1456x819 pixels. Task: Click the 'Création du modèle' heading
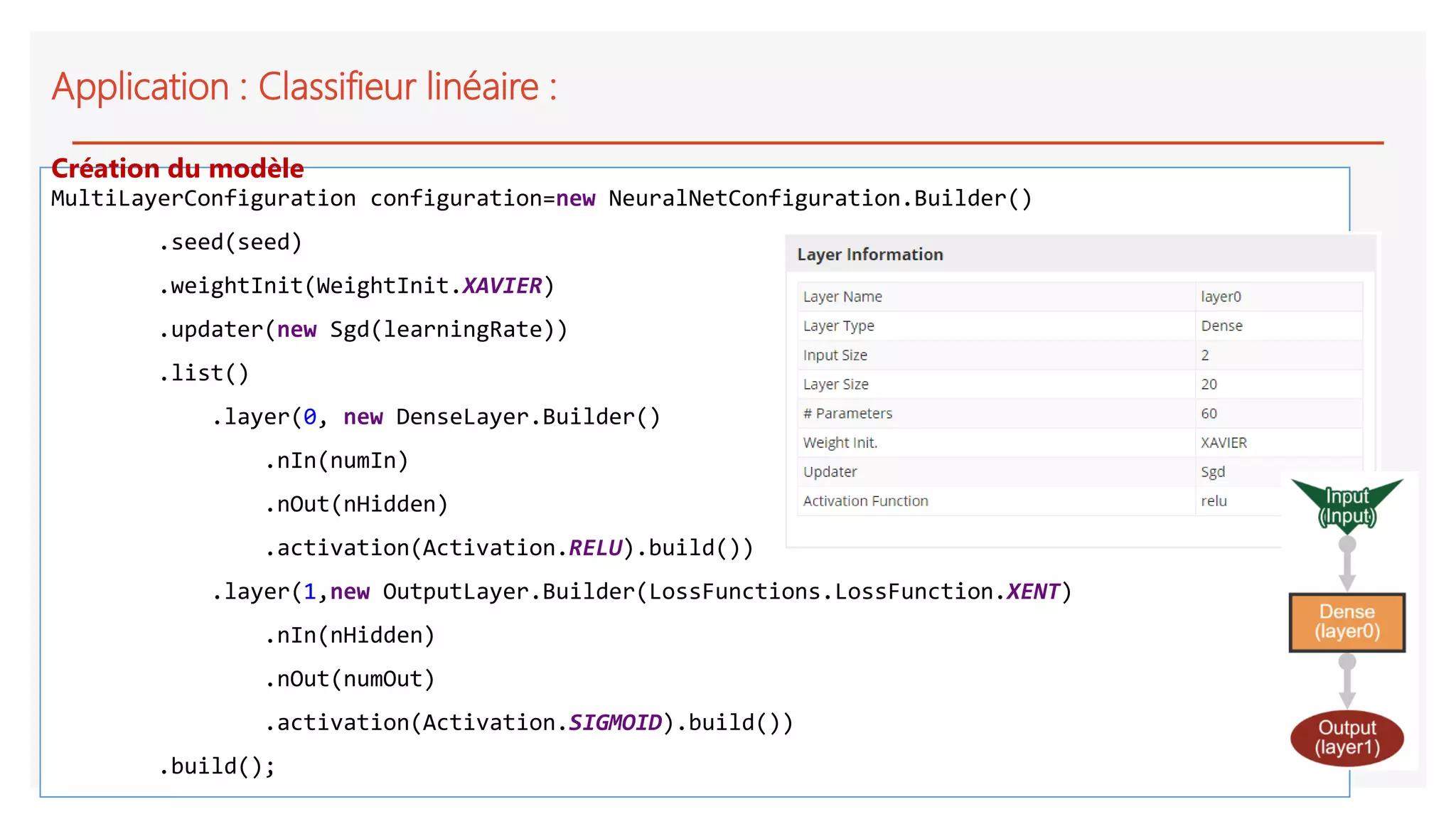(178, 168)
